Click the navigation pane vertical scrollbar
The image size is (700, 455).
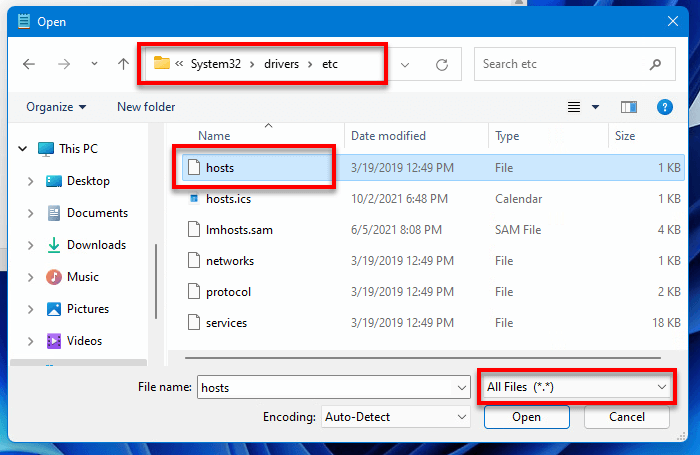(156, 281)
